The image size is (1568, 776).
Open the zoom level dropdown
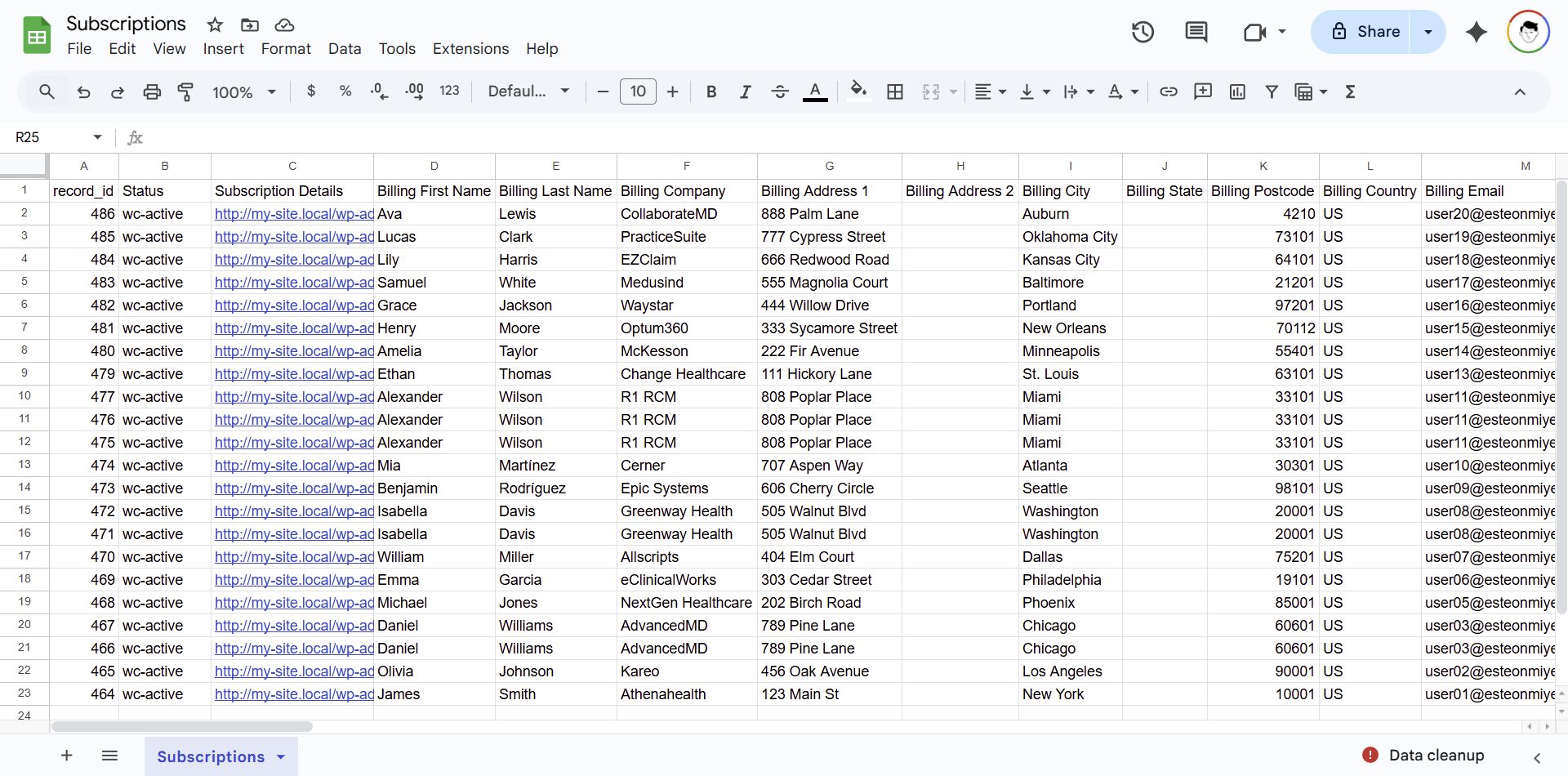click(x=244, y=91)
